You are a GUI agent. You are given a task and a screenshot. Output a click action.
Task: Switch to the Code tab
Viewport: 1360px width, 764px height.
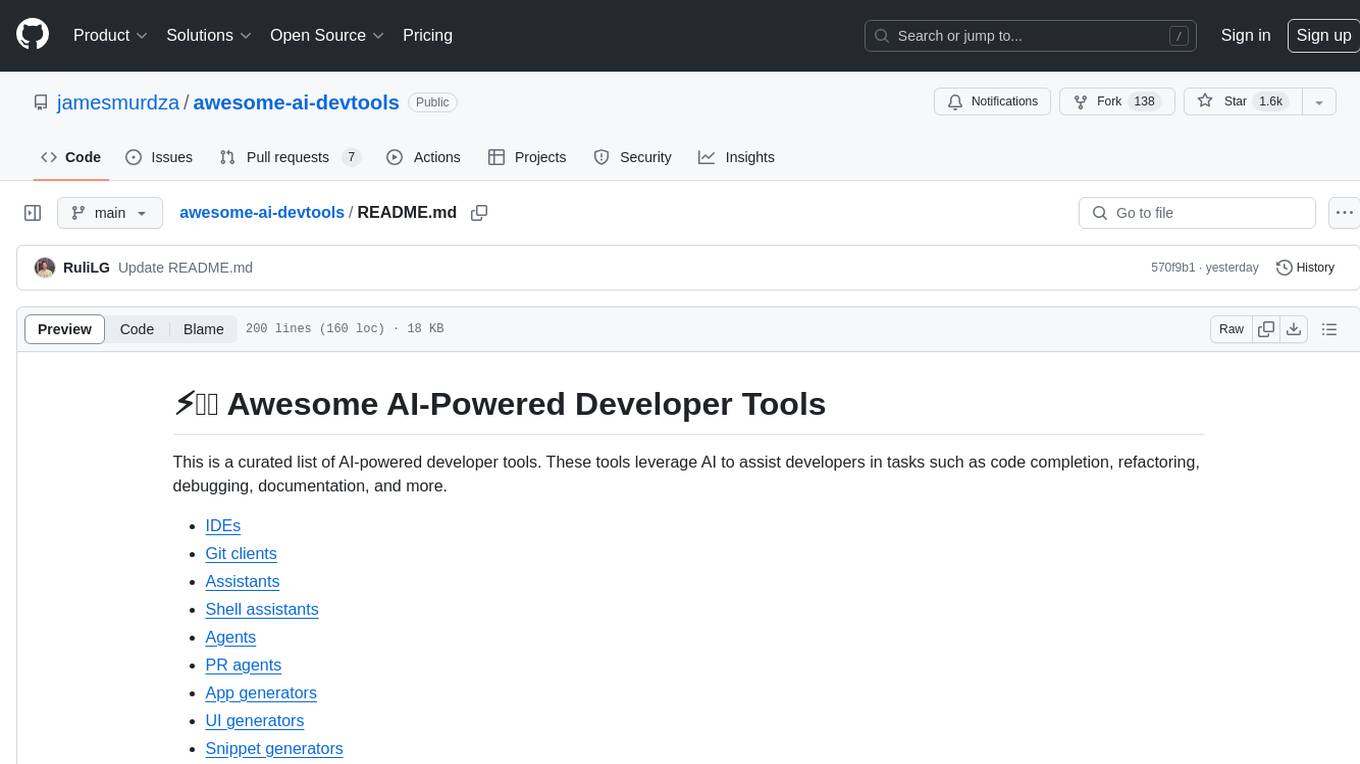coord(71,157)
